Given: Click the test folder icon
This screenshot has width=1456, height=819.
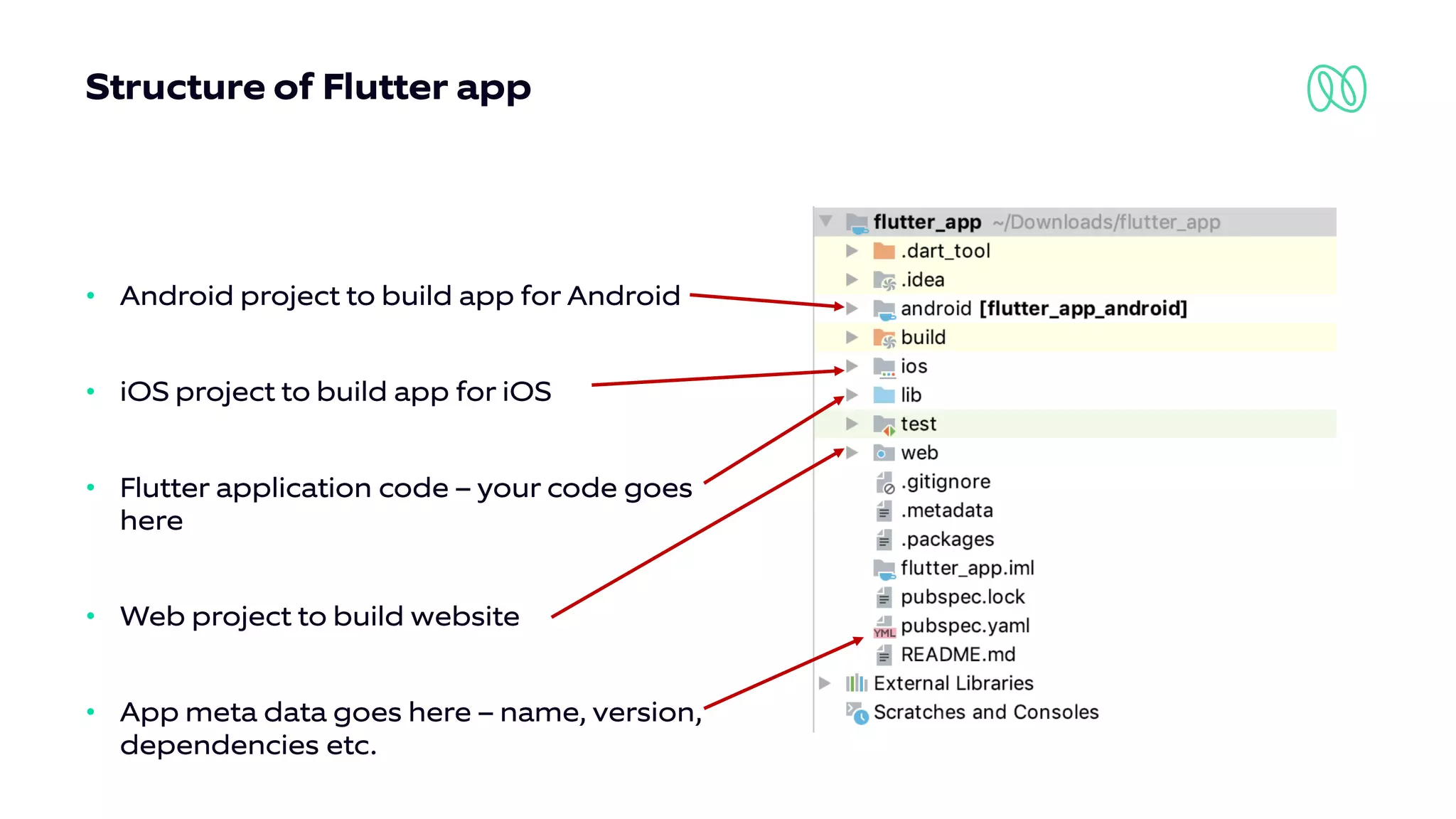Looking at the screenshot, I should [x=884, y=425].
